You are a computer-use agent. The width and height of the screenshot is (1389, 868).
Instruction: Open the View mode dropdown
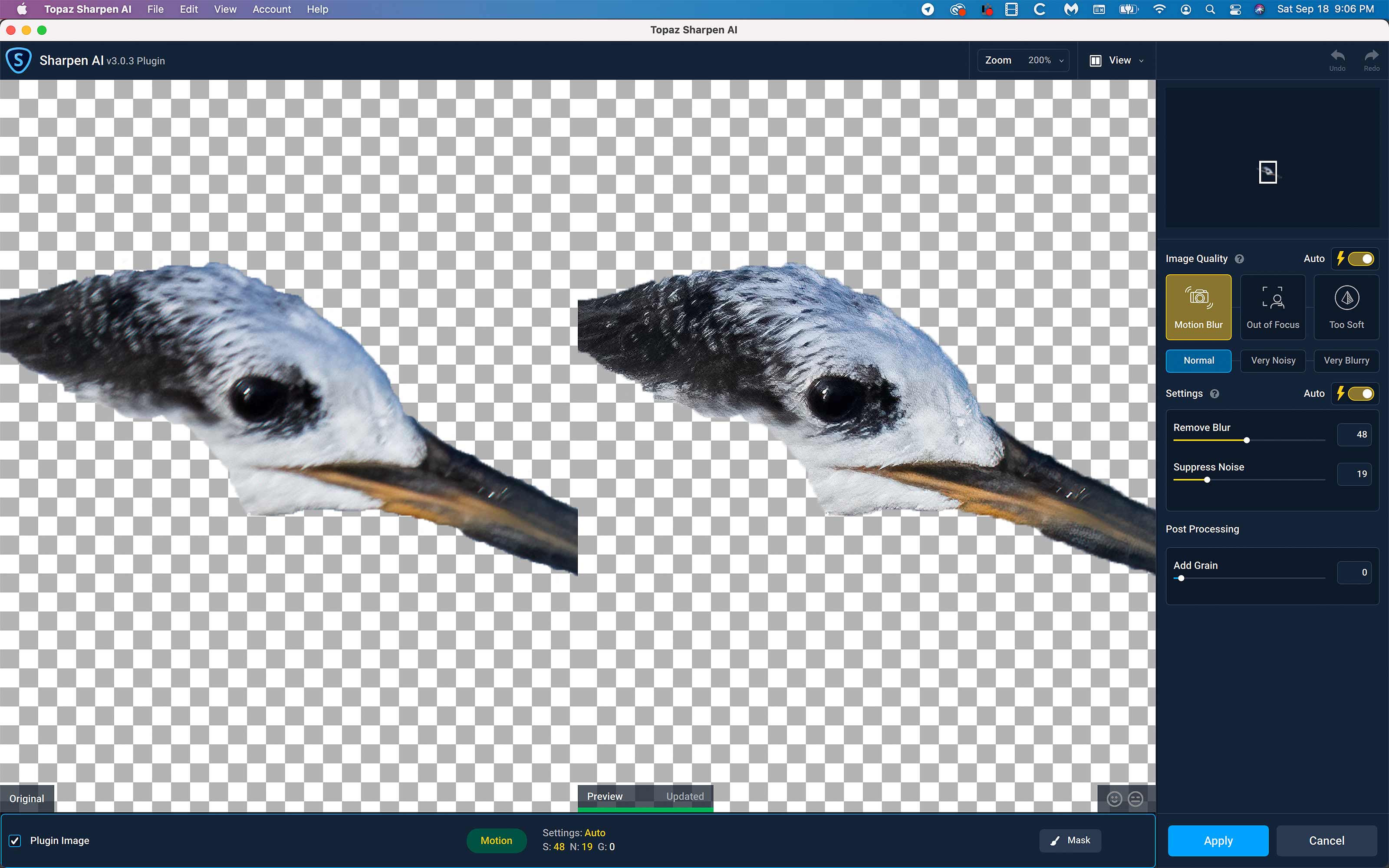[x=1118, y=60]
